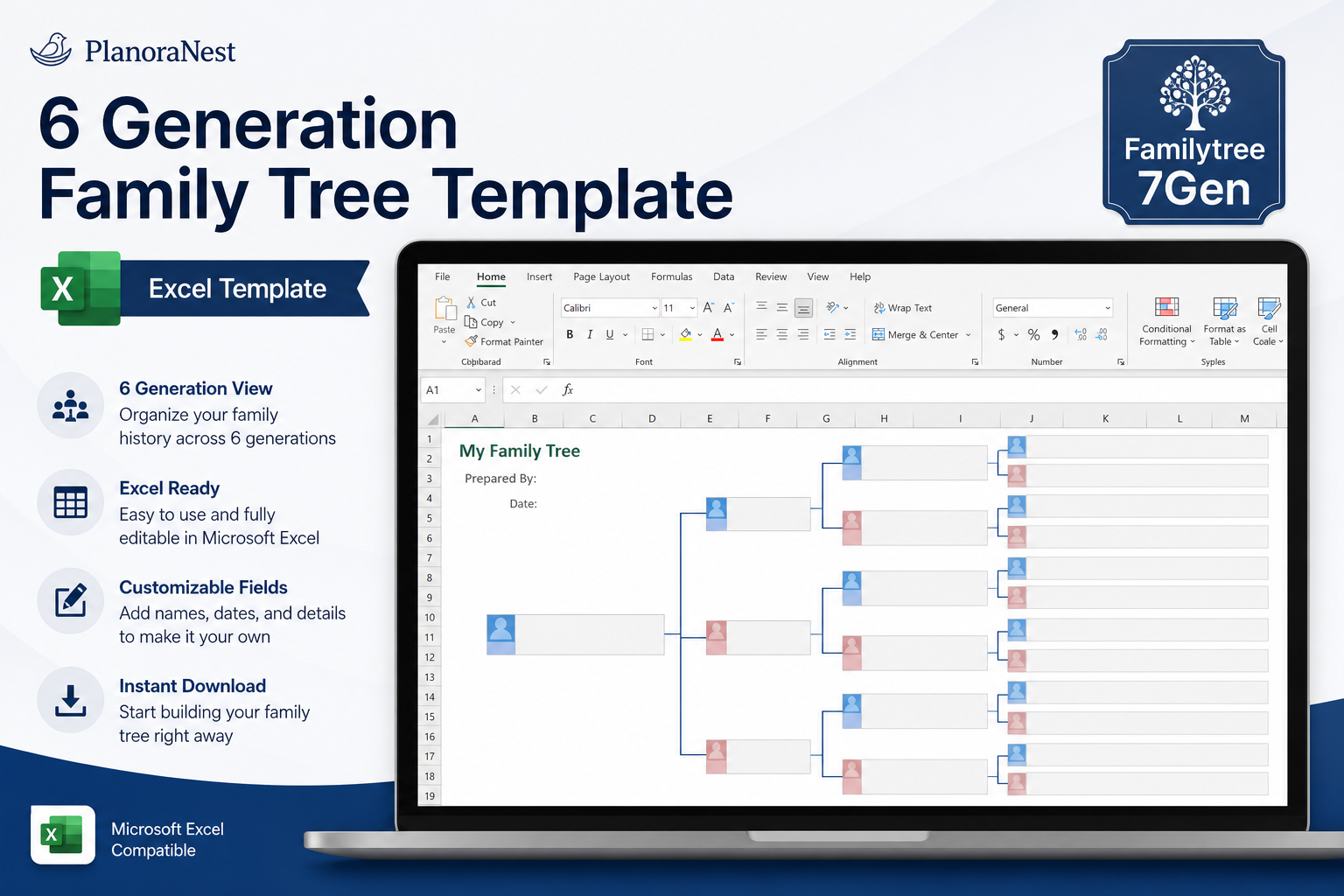Switch to the Page Layout tab
The width and height of the screenshot is (1344, 896).
point(601,276)
